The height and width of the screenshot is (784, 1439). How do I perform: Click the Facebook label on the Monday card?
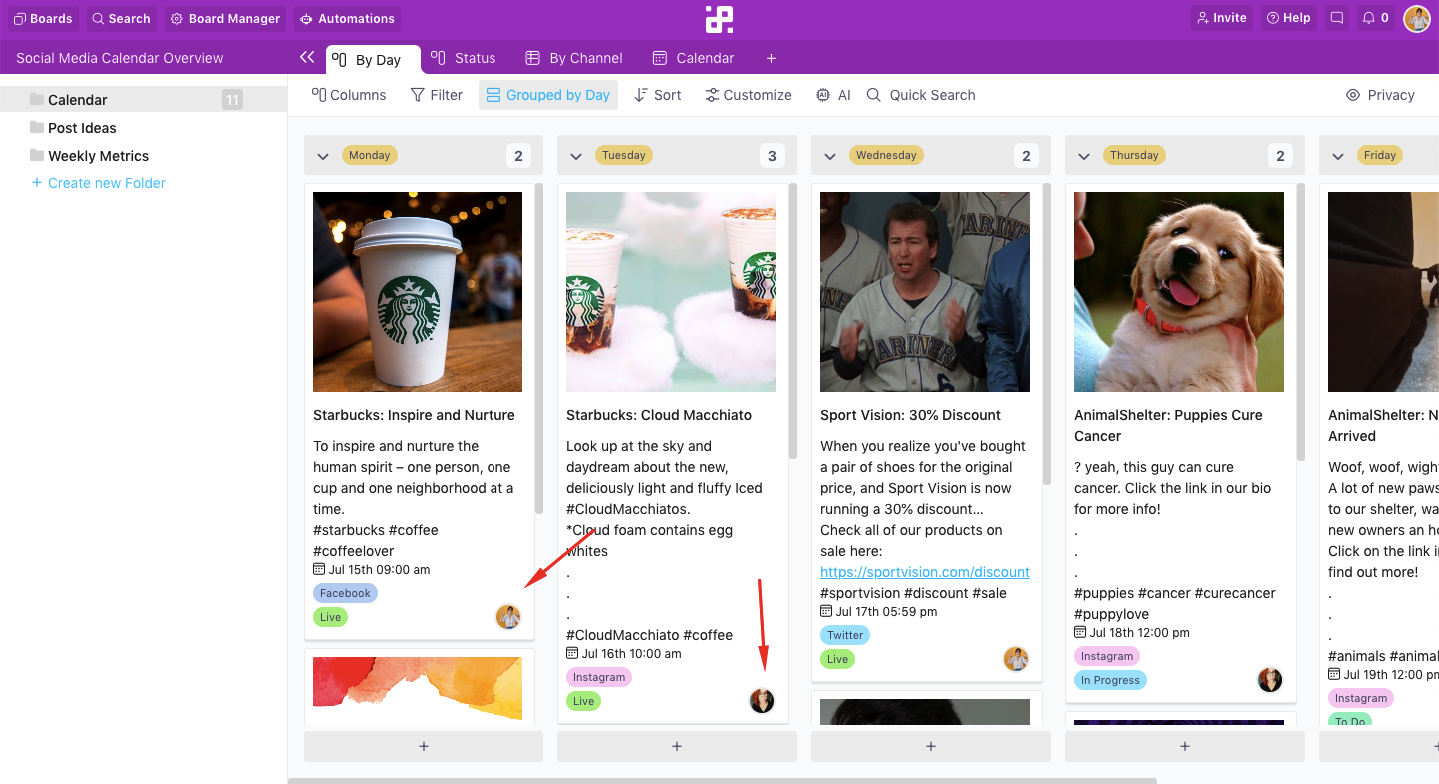coord(345,593)
